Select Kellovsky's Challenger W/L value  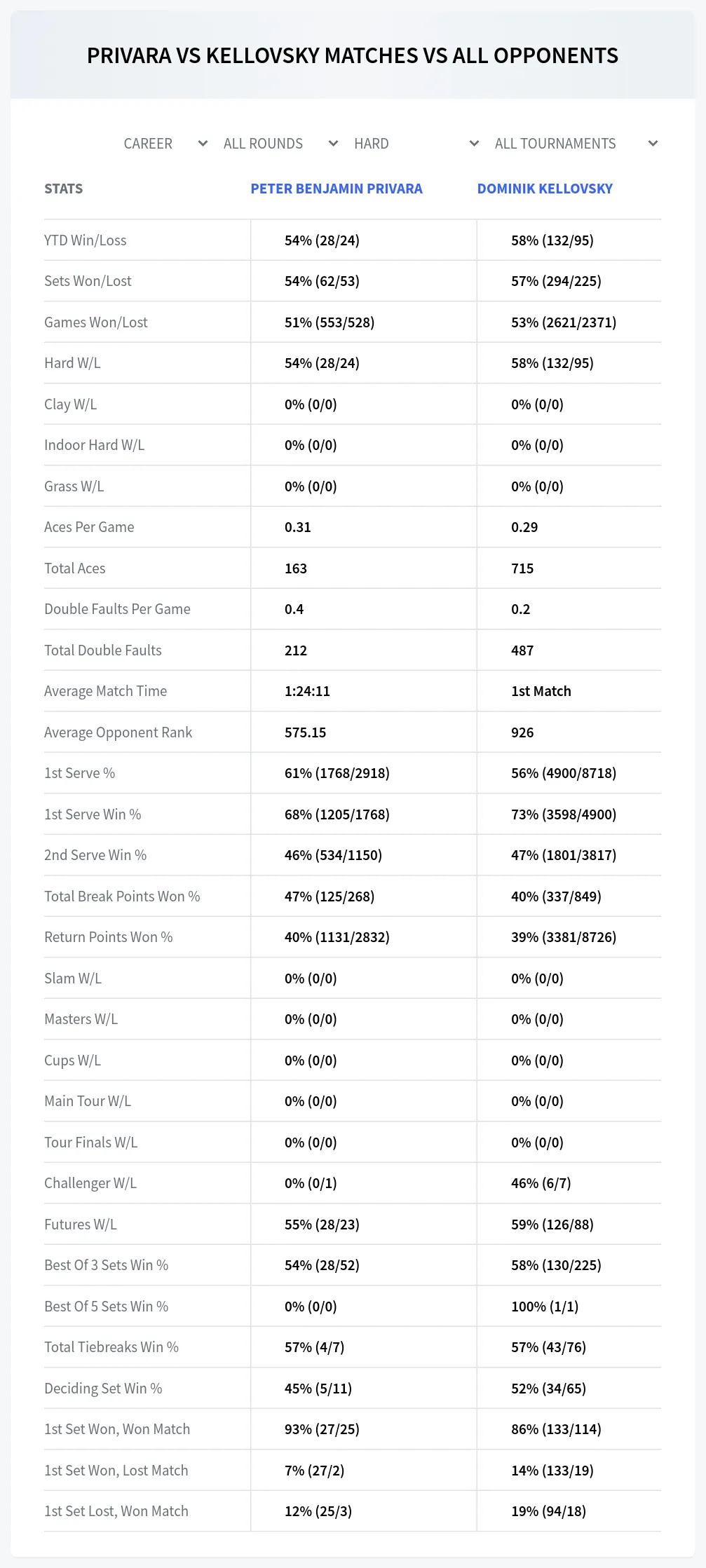tap(541, 1183)
